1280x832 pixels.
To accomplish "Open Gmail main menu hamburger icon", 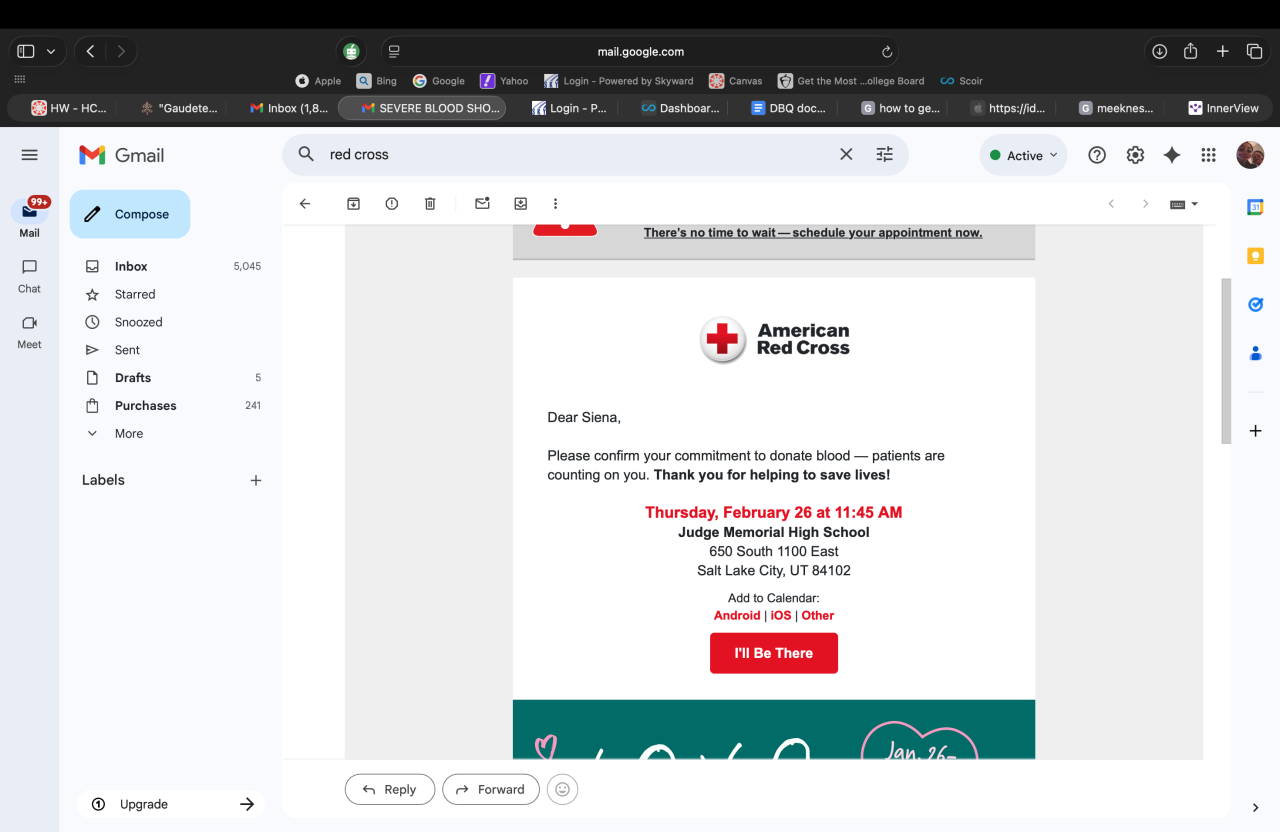I will [x=29, y=155].
